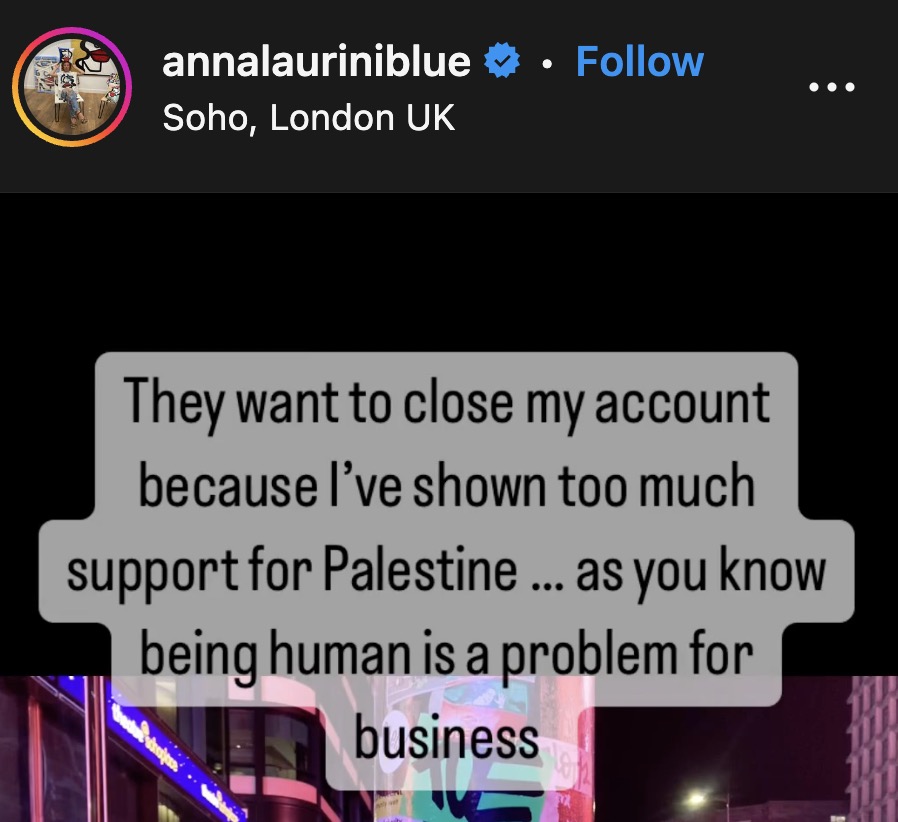Open the Soho, London UK location page
This screenshot has width=898, height=822.
pyautogui.click(x=309, y=118)
